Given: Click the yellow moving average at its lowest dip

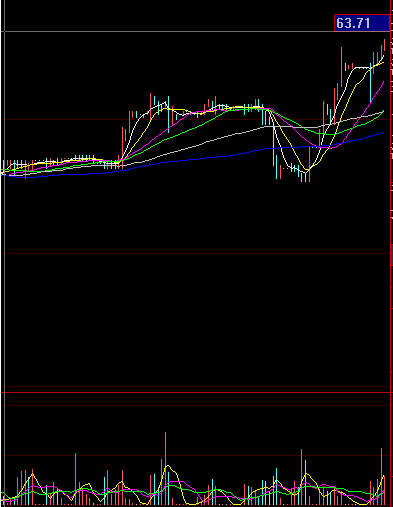Looking at the screenshot, I should point(307,170).
